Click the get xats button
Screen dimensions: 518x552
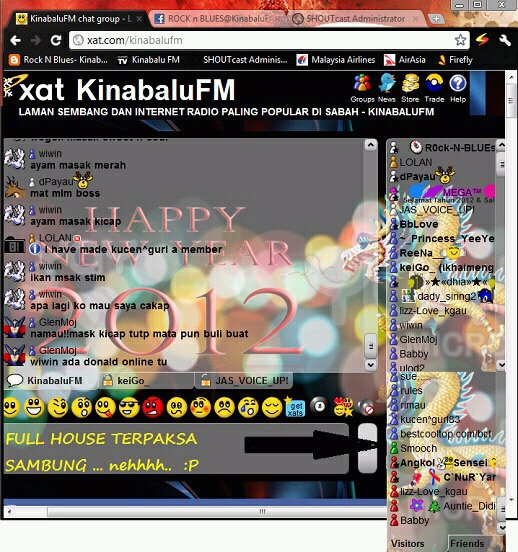coord(295,408)
